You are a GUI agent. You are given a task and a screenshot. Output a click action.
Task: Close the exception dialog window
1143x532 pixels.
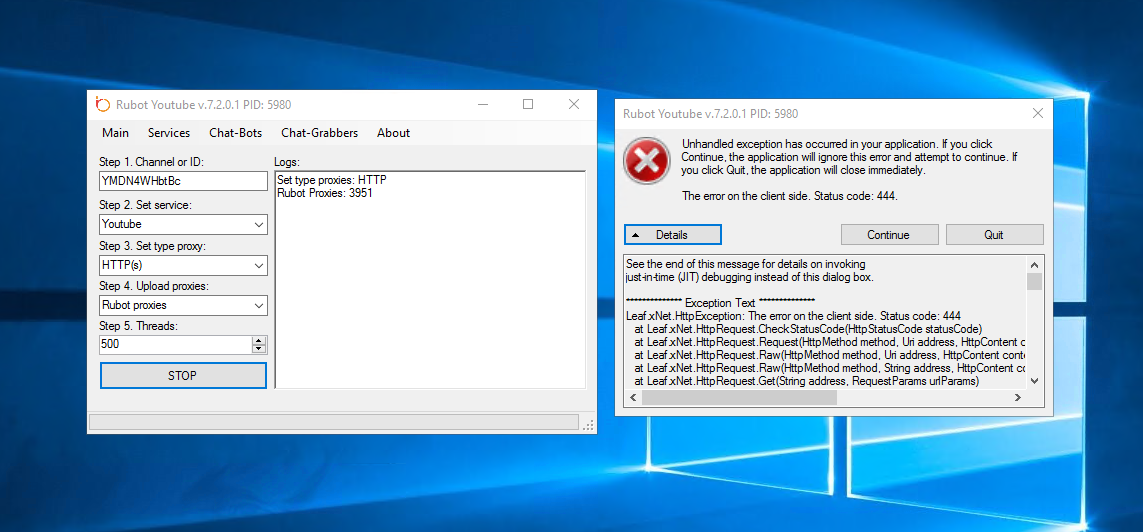1038,113
